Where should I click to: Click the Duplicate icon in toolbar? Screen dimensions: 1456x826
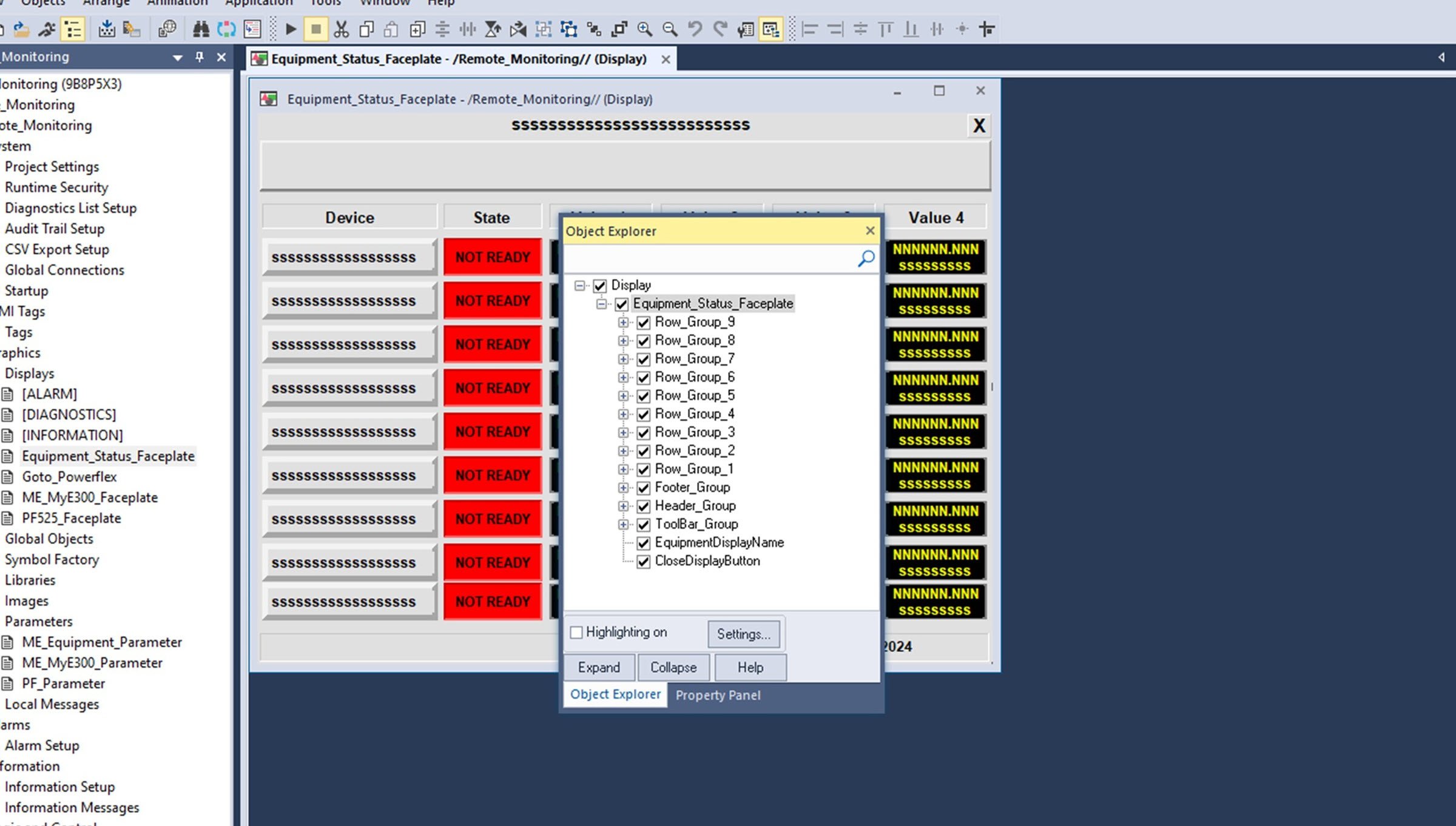(417, 29)
